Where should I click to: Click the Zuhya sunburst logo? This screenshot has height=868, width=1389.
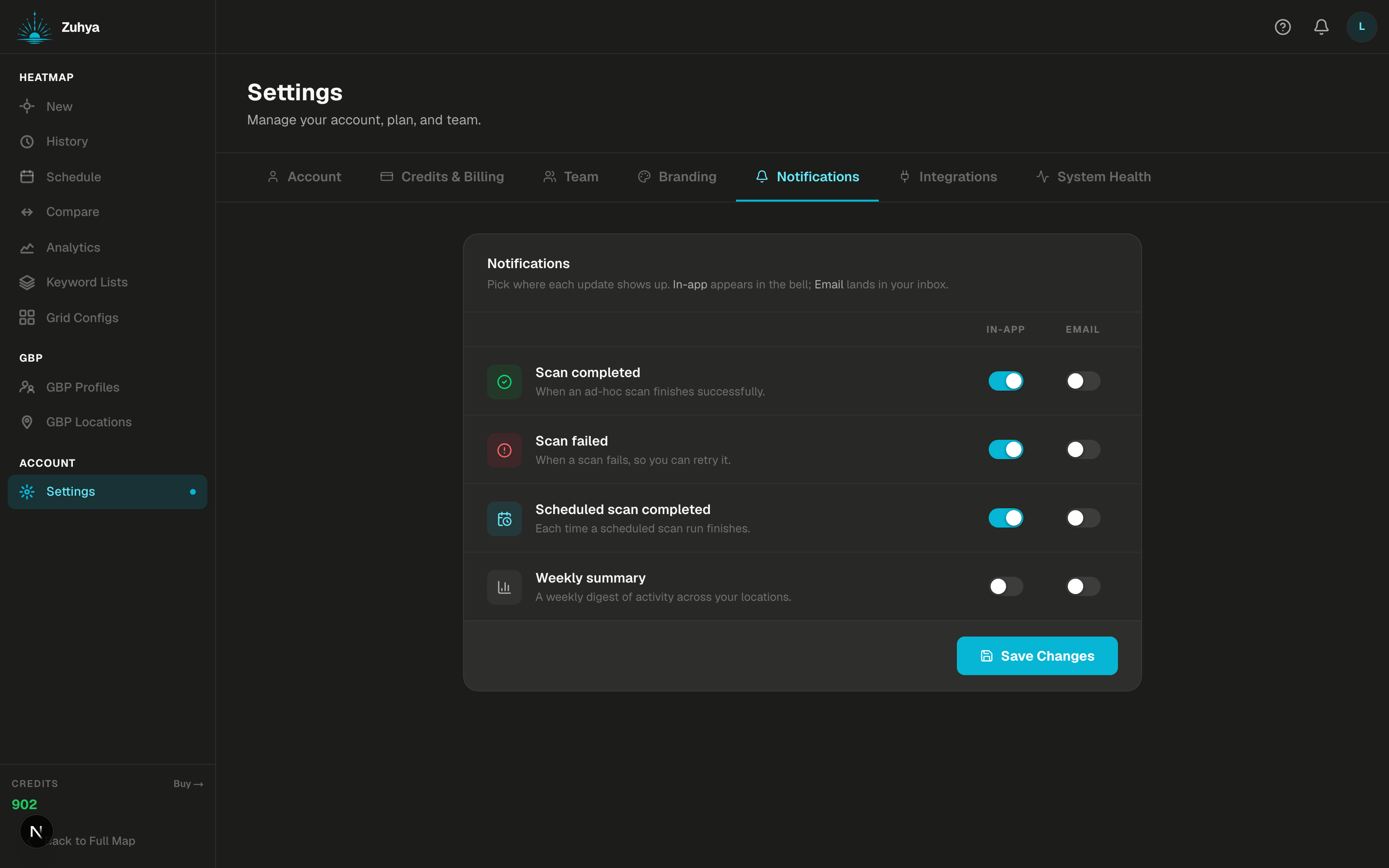[34, 27]
